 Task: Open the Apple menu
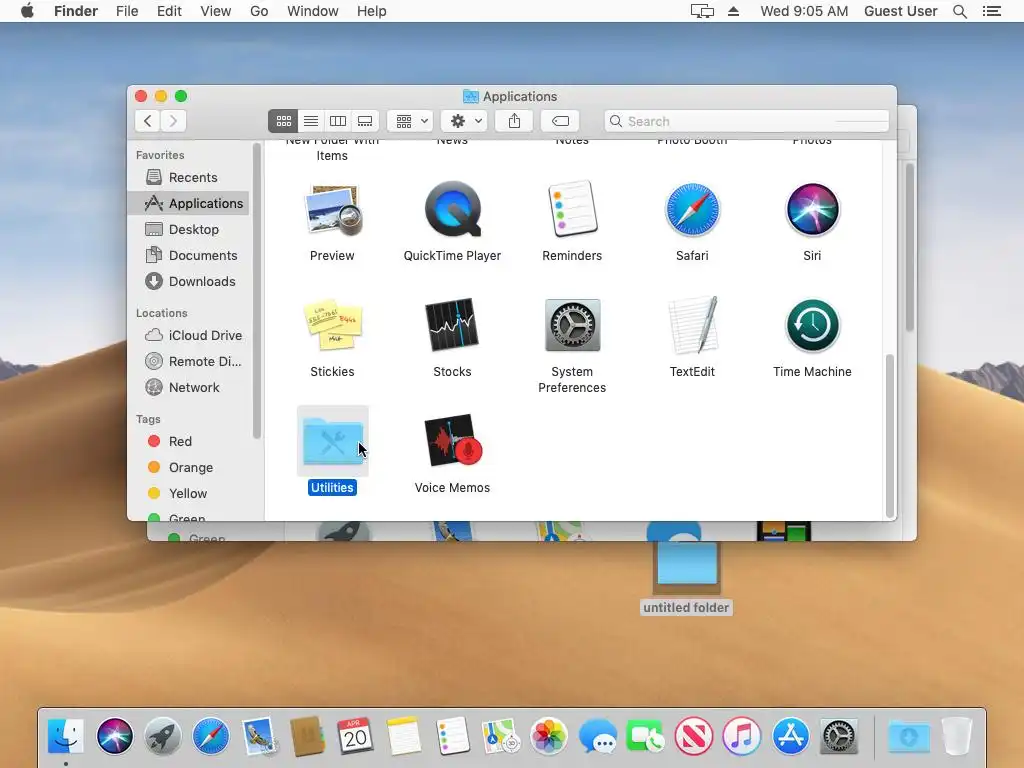pyautogui.click(x=27, y=11)
